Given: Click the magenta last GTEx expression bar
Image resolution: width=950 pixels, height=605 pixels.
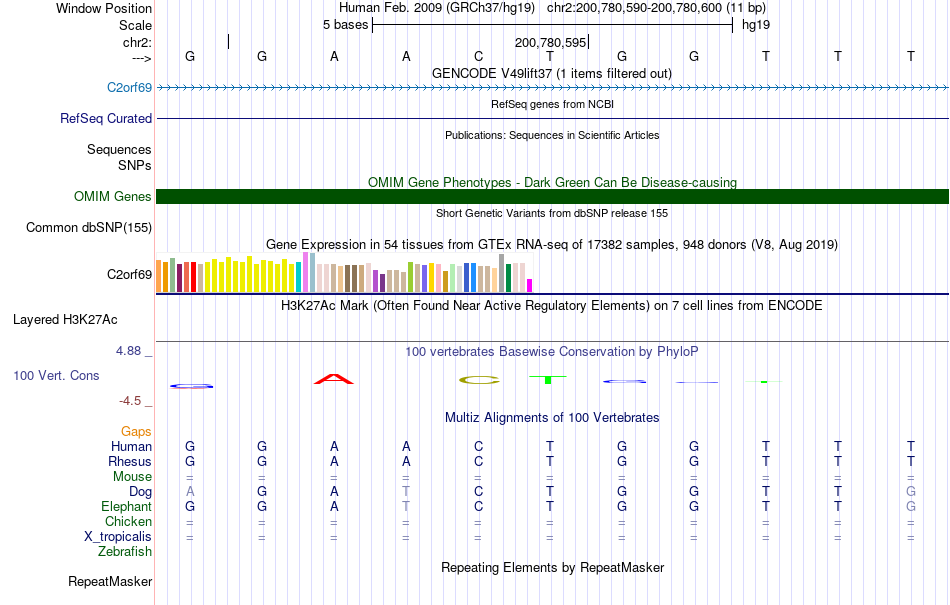Looking at the screenshot, I should [x=530, y=285].
